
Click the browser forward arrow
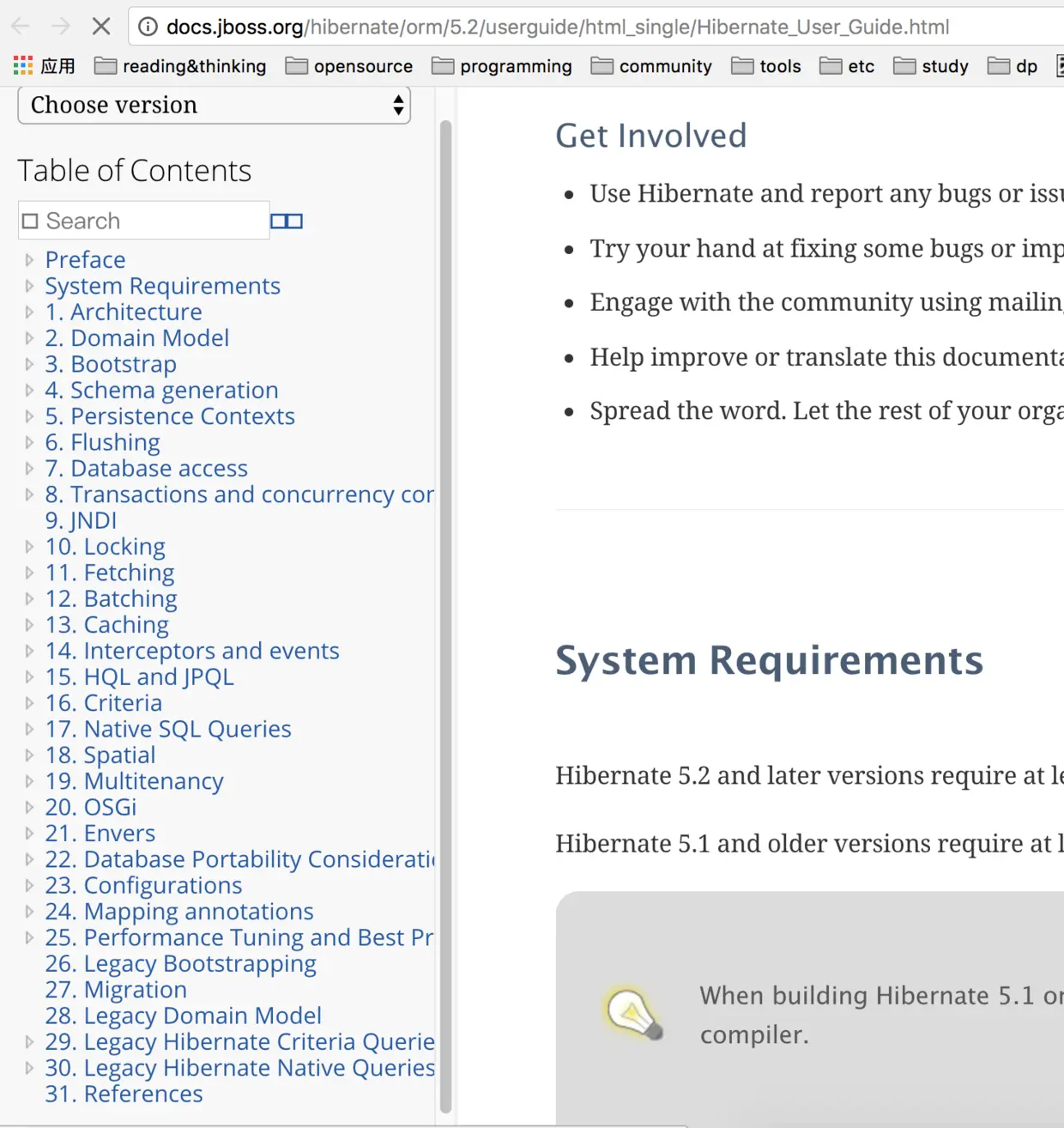[x=60, y=27]
